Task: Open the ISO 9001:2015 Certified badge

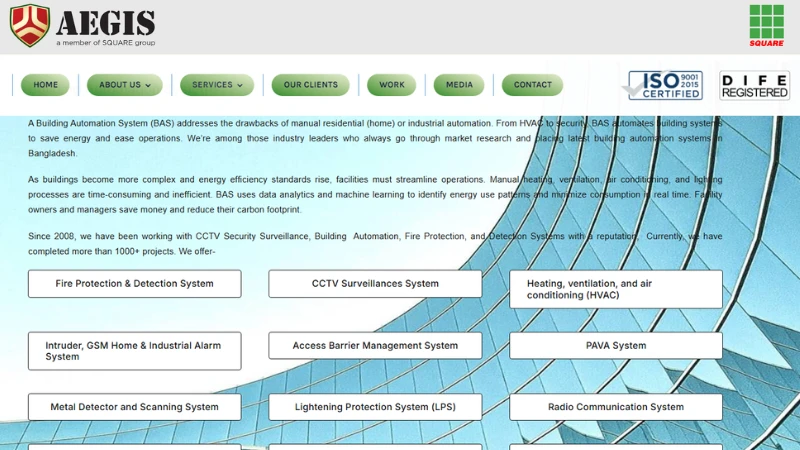Action: point(662,85)
